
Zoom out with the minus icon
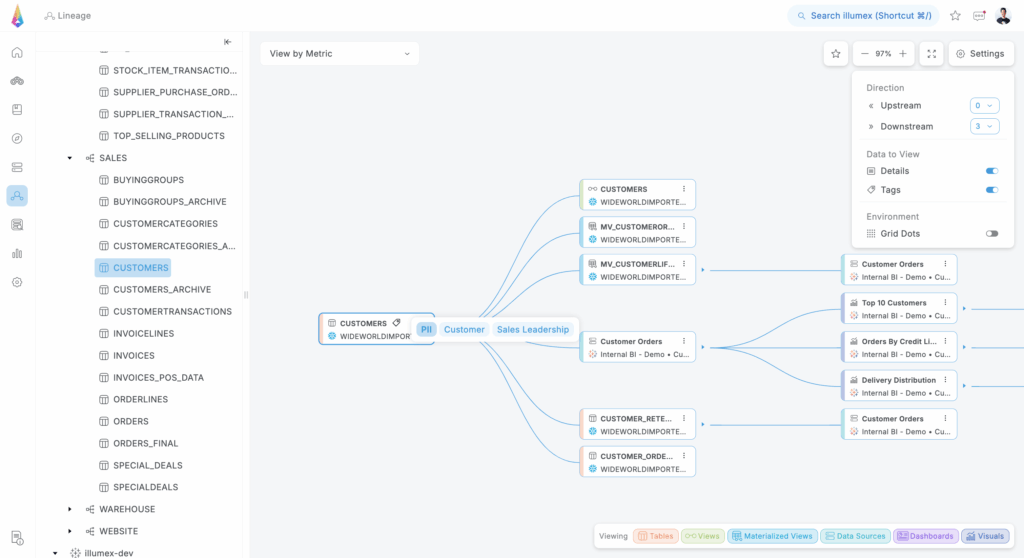coord(864,54)
